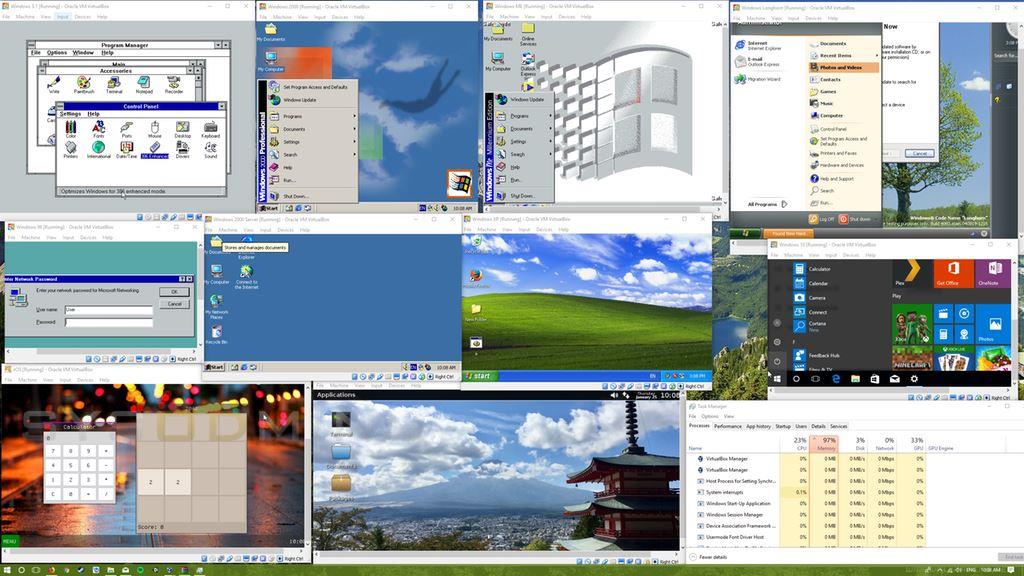Select Recycle Bin icon on Windows 2000 Server desktop
The height and width of the screenshot is (576, 1024).
click(216, 335)
